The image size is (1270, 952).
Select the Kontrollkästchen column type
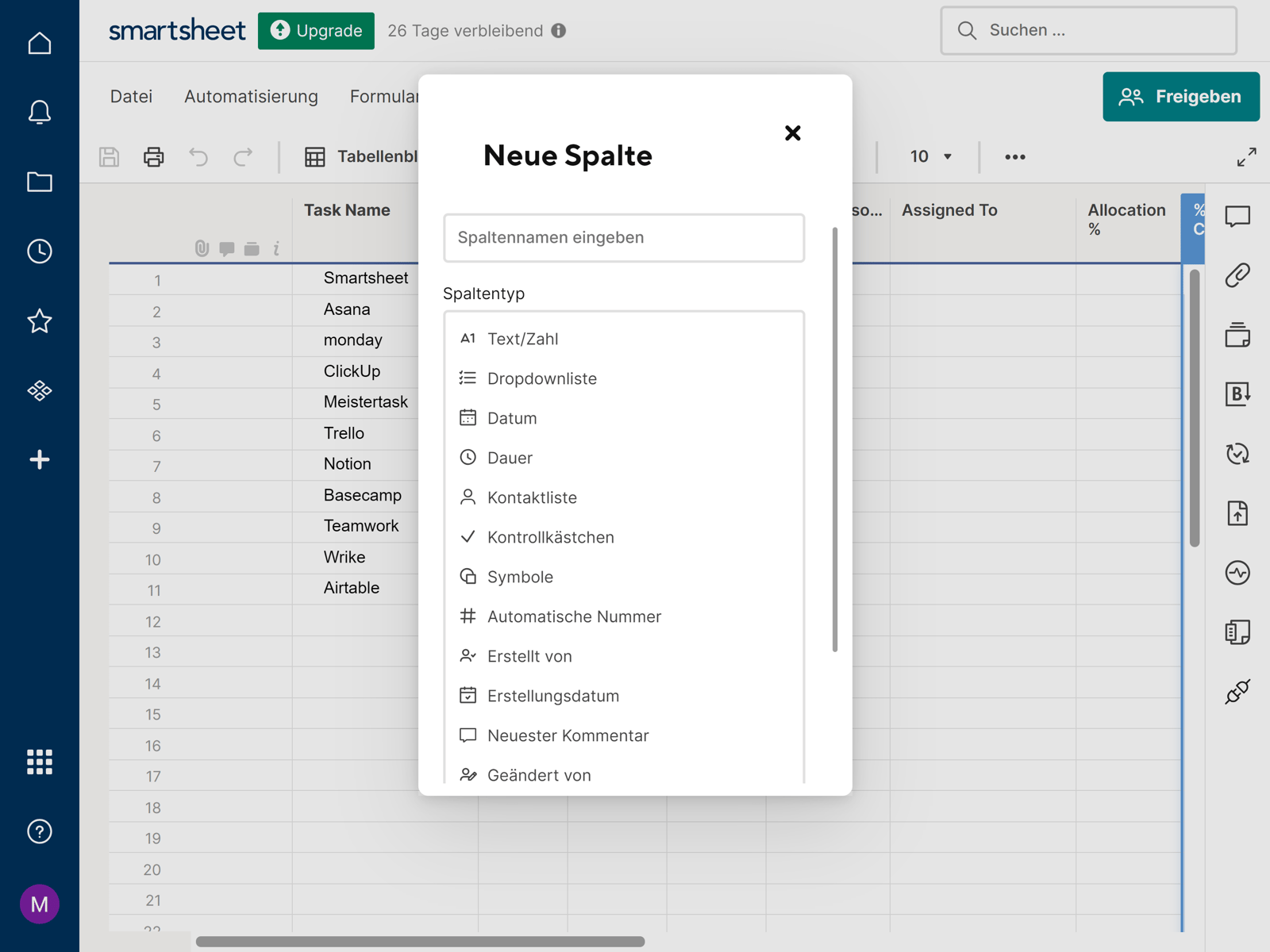click(551, 537)
